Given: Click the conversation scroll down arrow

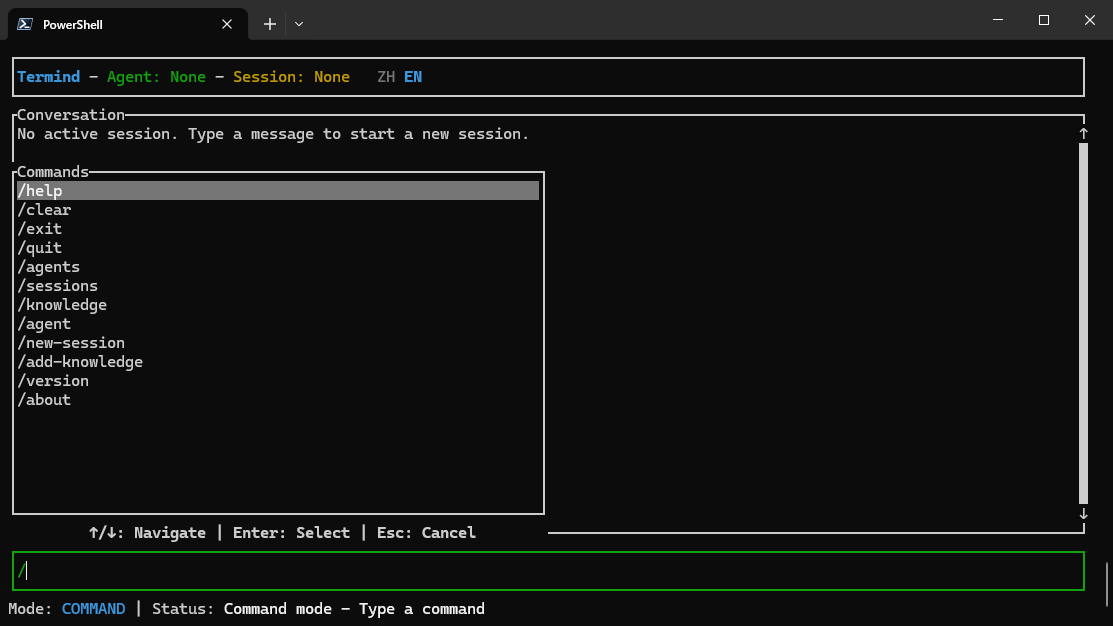Looking at the screenshot, I should click(1083, 514).
